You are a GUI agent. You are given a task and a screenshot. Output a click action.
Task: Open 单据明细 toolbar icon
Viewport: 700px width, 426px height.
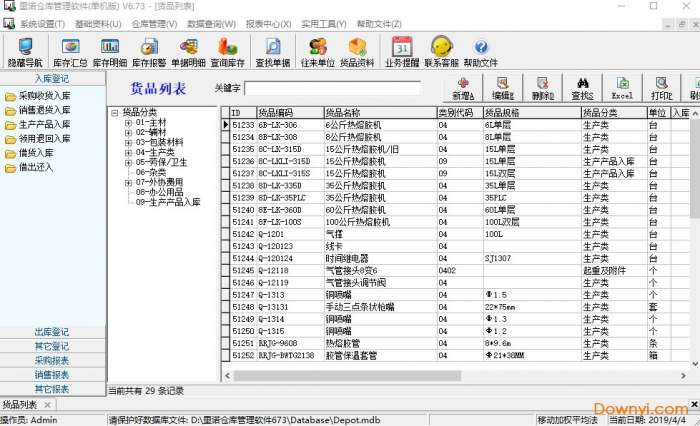click(188, 53)
